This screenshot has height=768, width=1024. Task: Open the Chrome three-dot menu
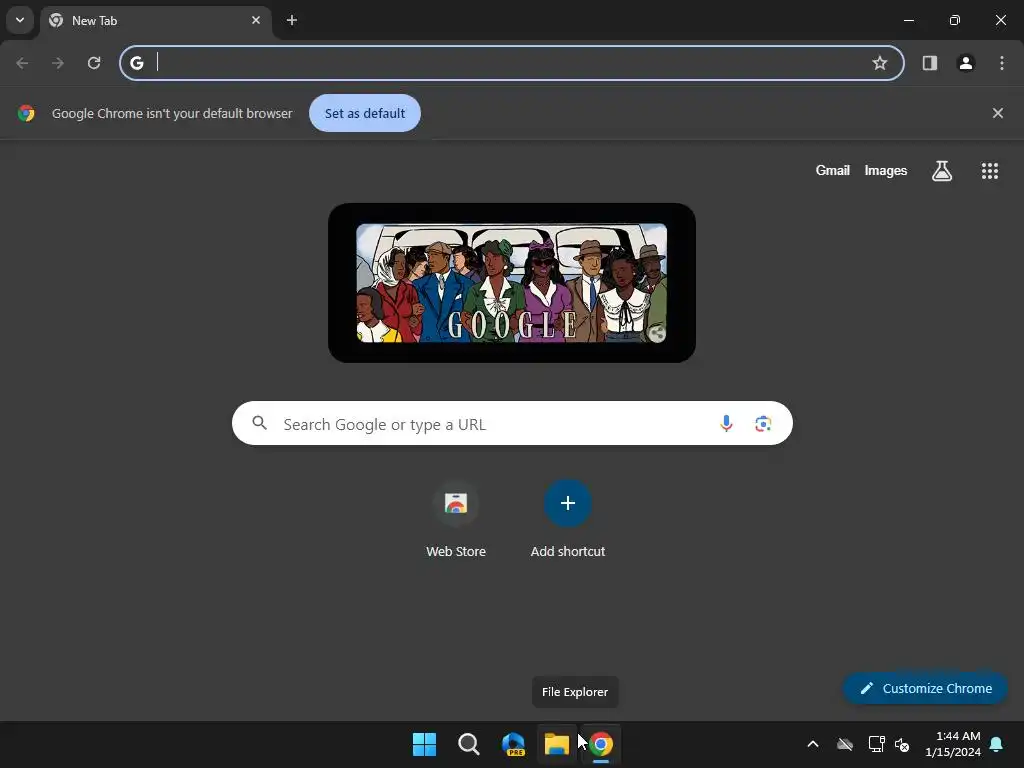pyautogui.click(x=1002, y=63)
